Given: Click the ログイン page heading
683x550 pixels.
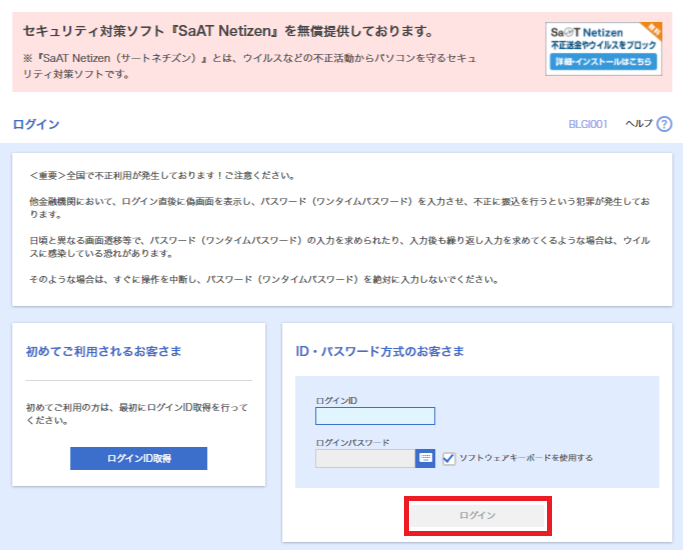Looking at the screenshot, I should pos(36,124).
